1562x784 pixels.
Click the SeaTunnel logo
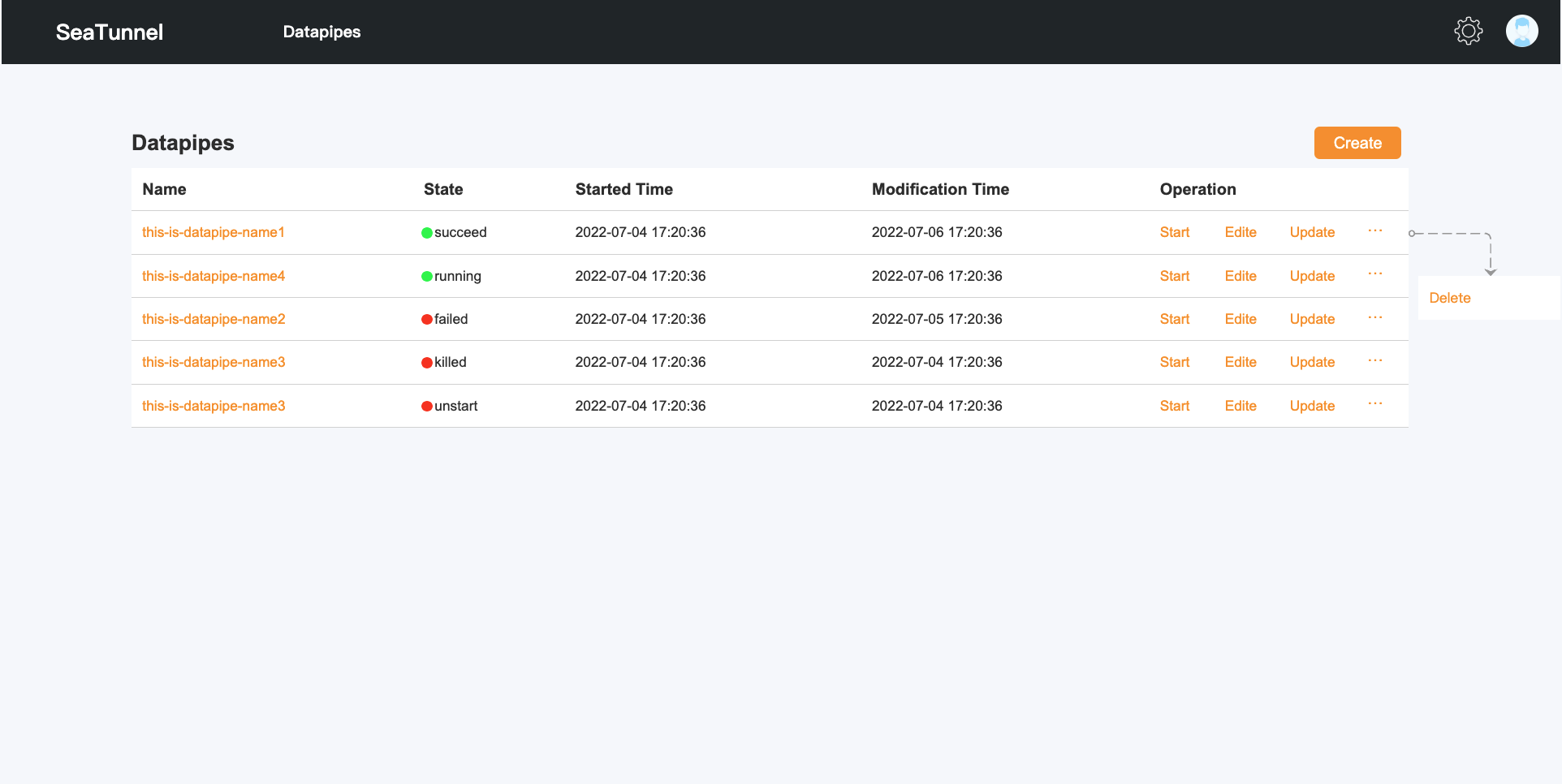pos(109,32)
